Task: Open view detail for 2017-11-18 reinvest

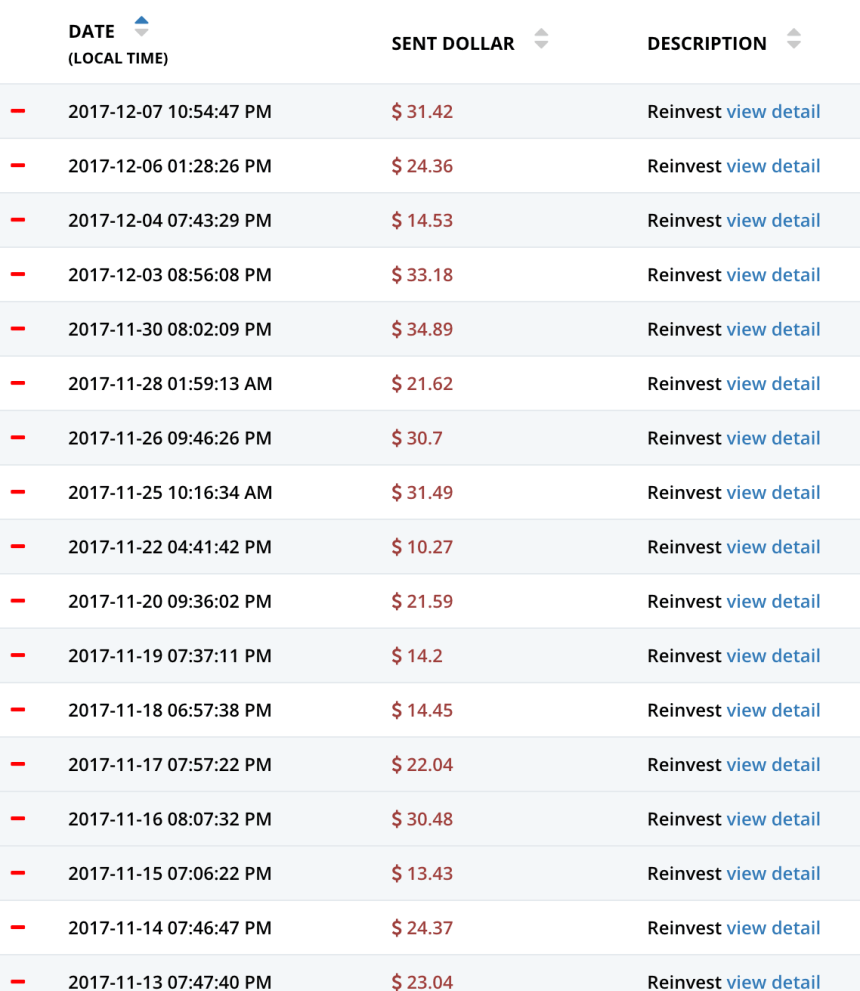Action: pos(773,710)
